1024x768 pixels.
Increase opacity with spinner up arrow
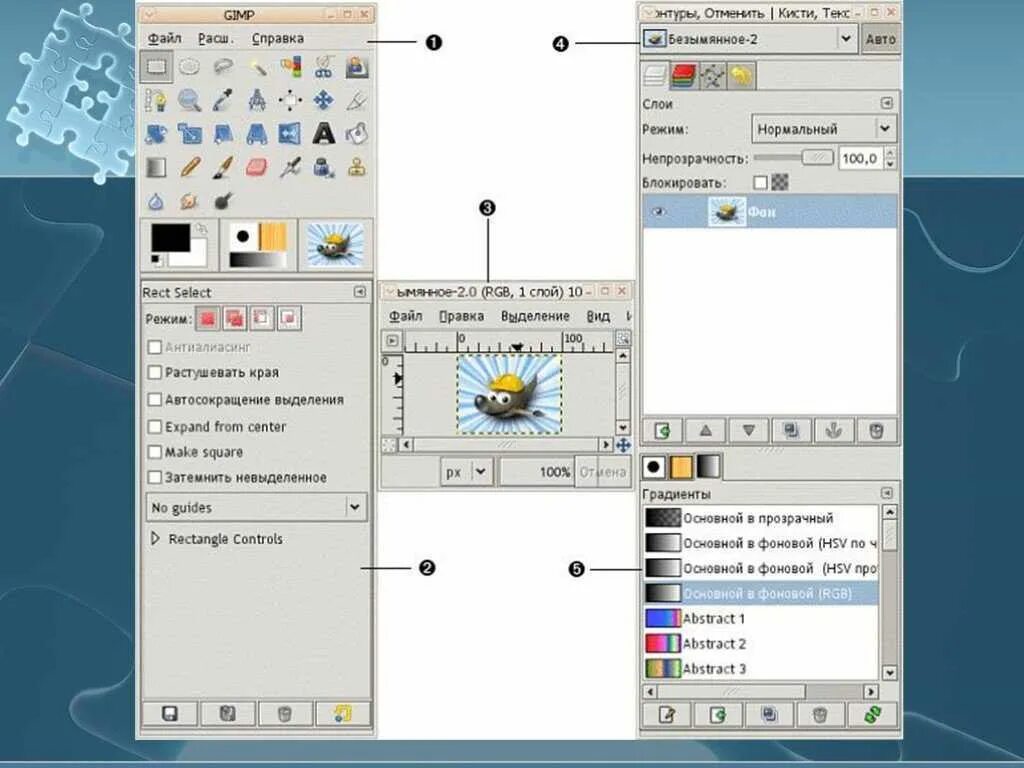(x=891, y=153)
